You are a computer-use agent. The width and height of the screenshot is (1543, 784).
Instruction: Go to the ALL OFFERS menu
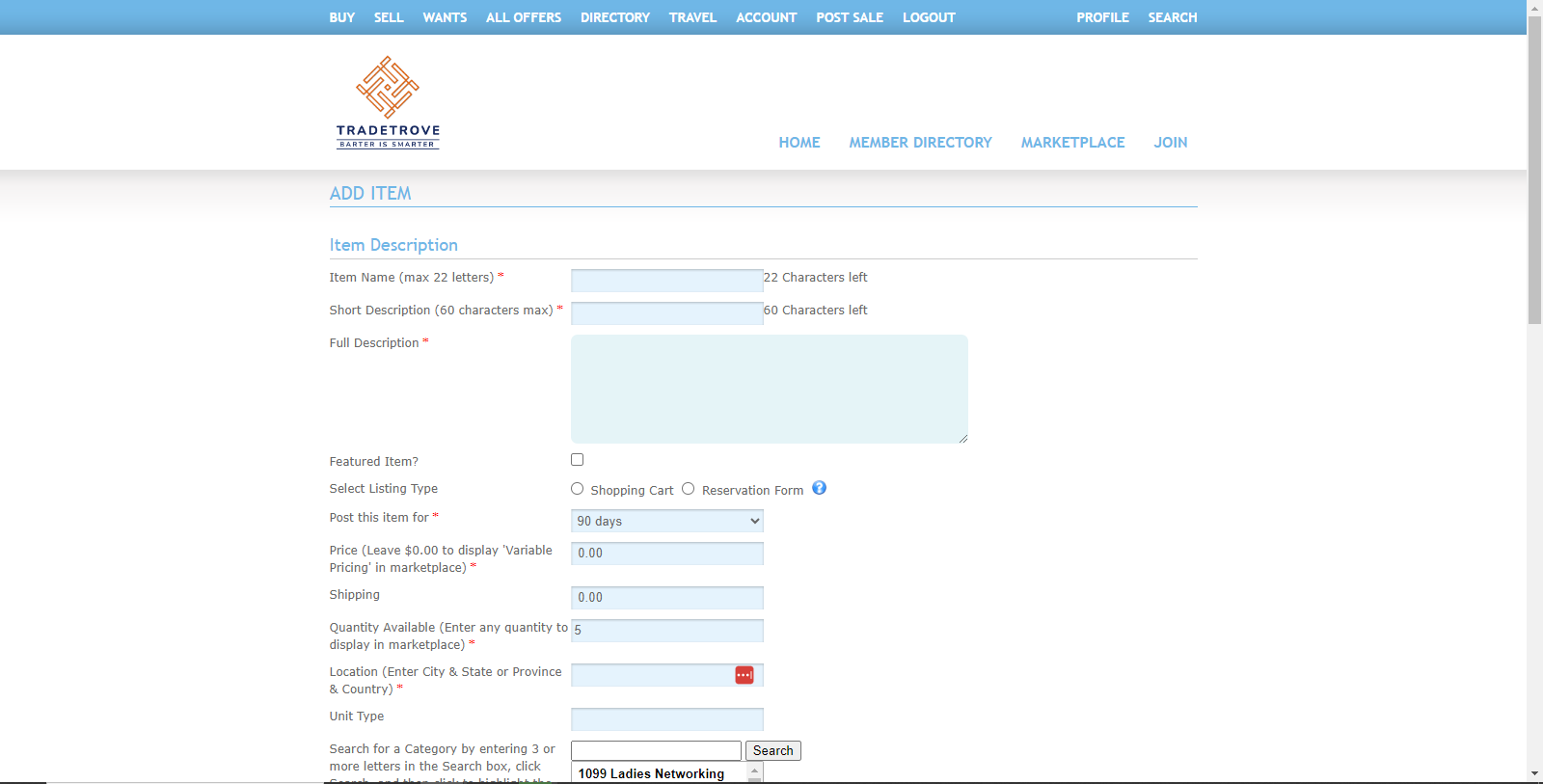(523, 17)
